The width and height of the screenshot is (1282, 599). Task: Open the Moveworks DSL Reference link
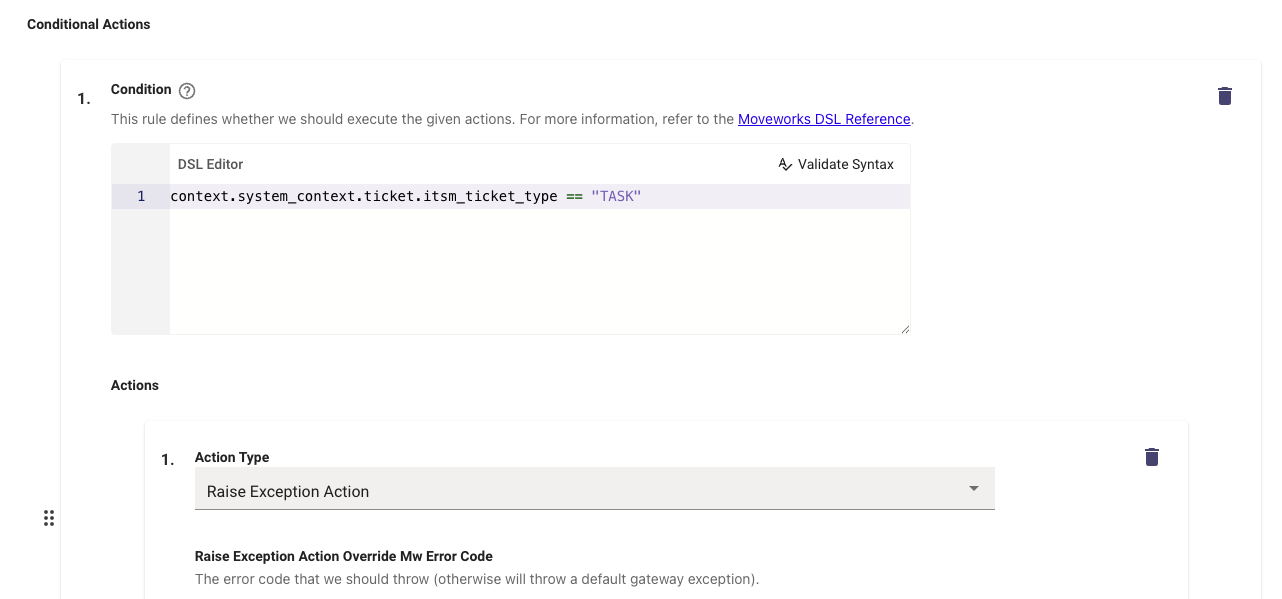824,119
